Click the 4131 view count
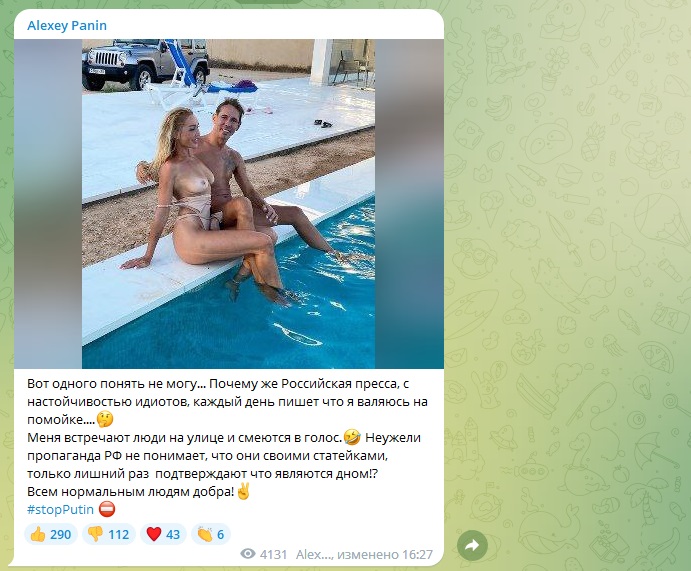The image size is (691, 571). 273,554
